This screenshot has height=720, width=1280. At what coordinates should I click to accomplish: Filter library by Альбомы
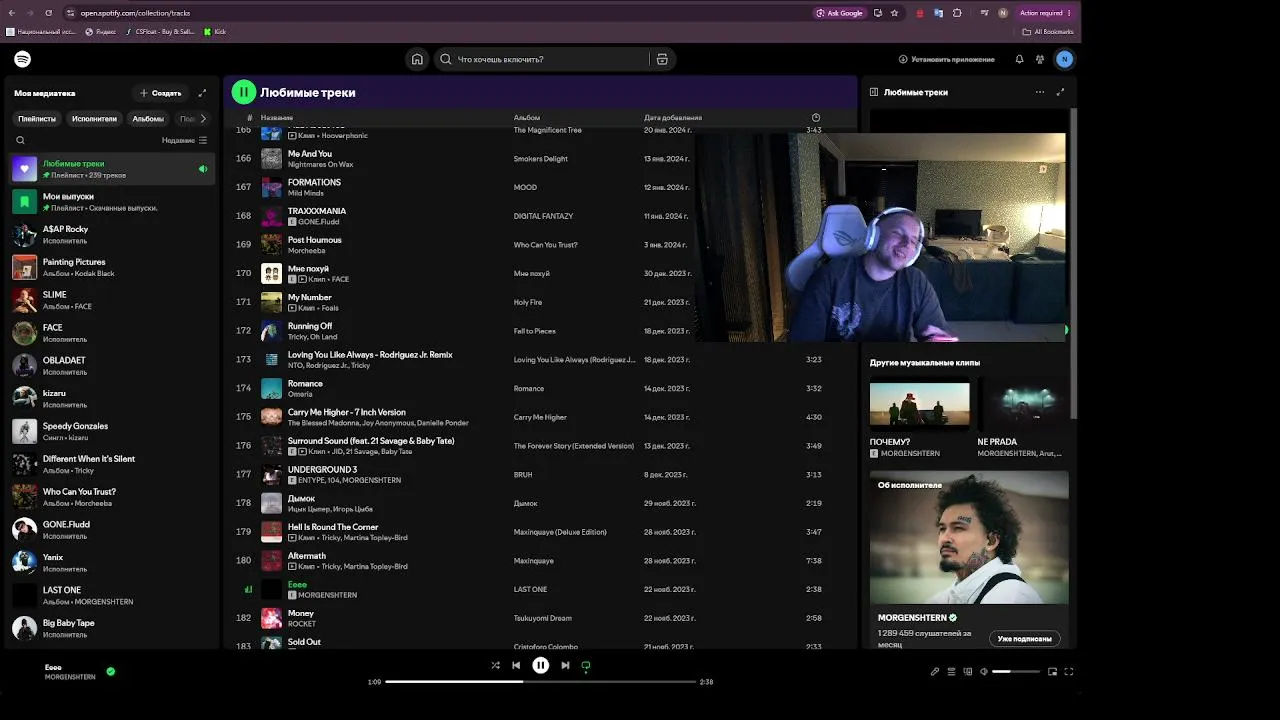point(148,118)
